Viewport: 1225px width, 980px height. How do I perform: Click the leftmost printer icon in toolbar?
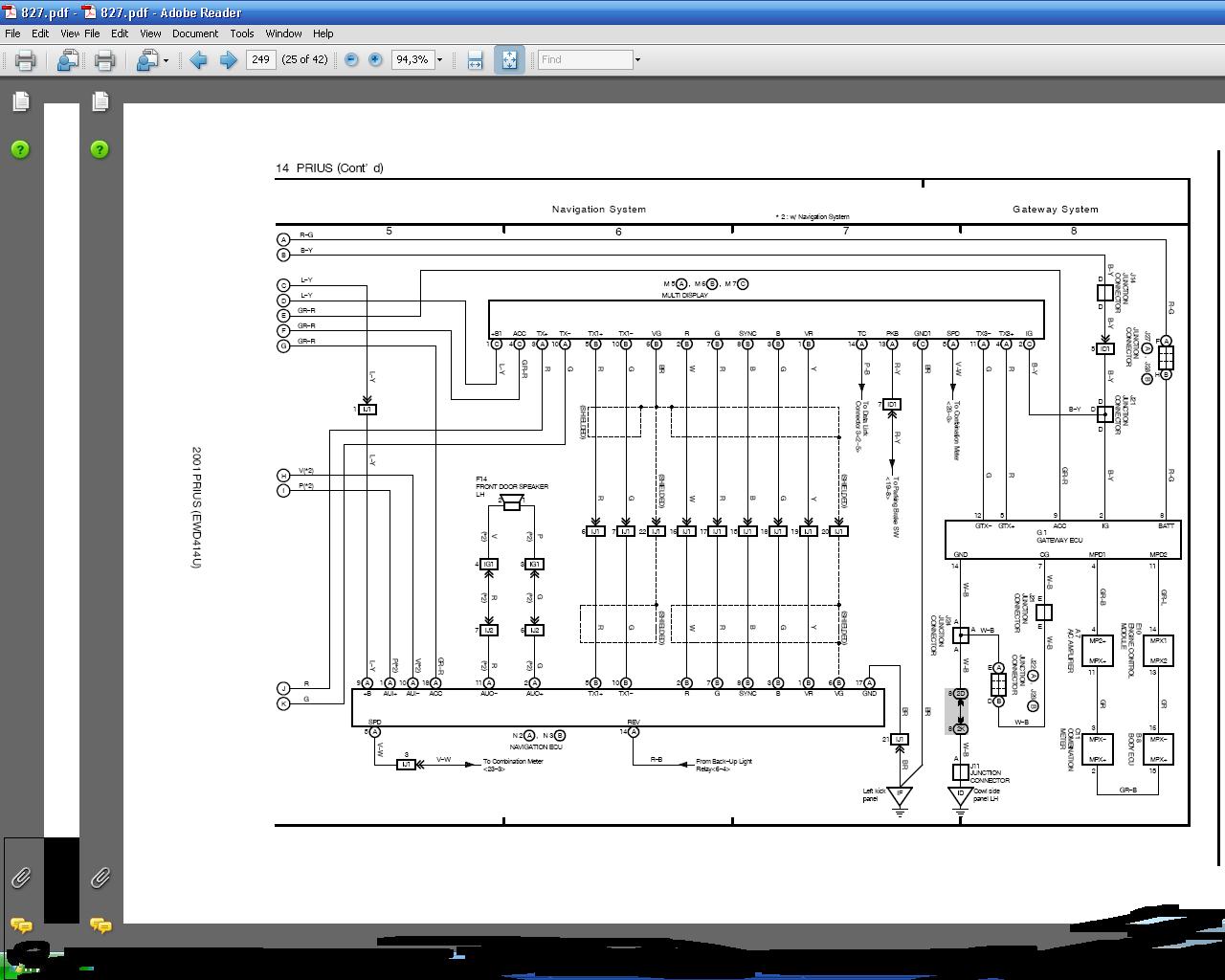tap(25, 60)
